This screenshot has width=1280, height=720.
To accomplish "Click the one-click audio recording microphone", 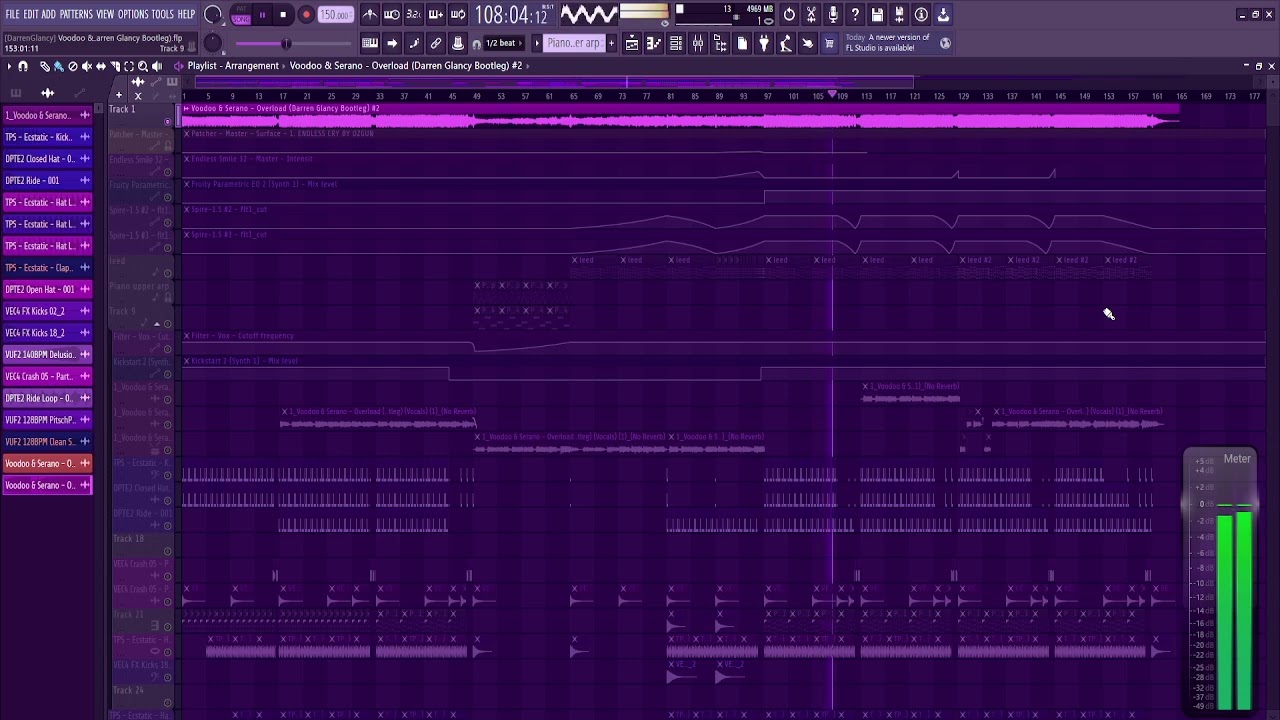I will click(833, 15).
